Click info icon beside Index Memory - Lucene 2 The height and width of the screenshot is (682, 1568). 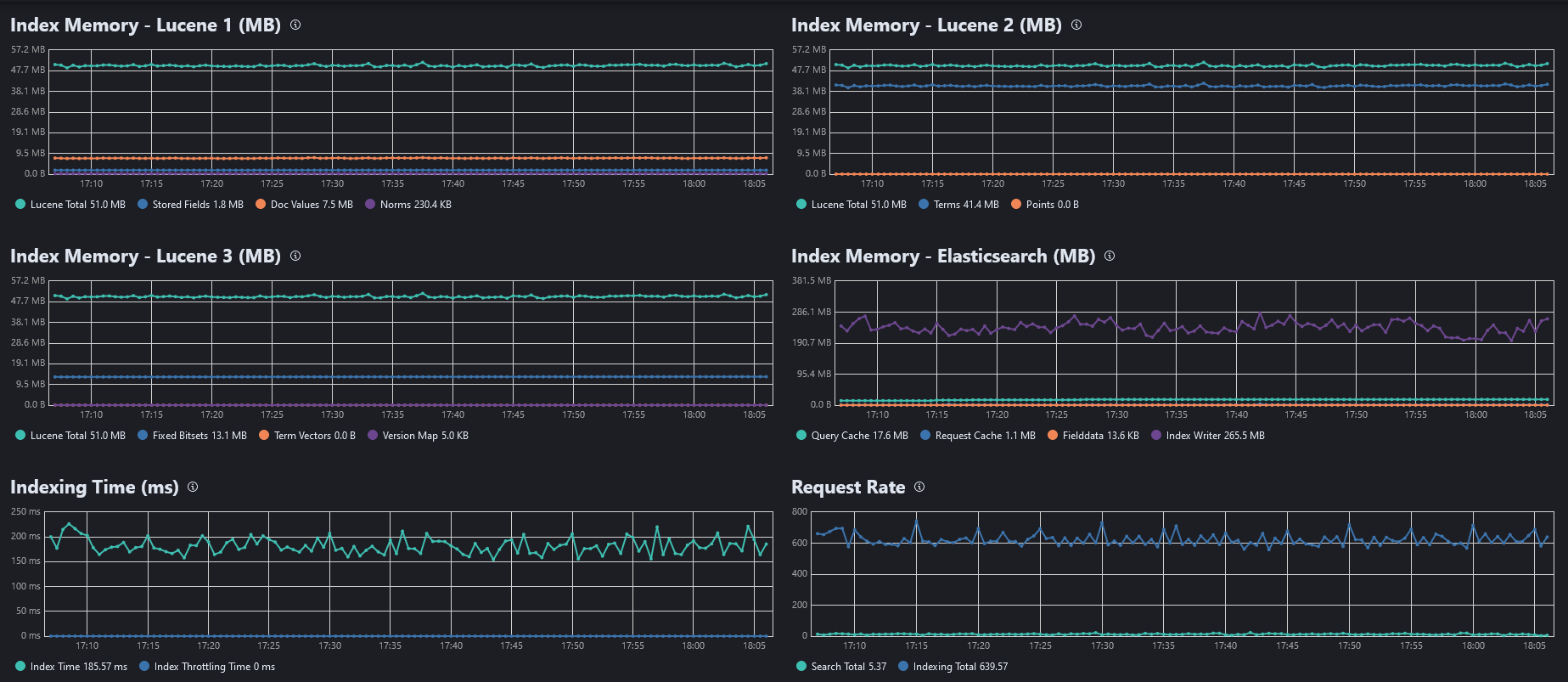(x=1076, y=25)
